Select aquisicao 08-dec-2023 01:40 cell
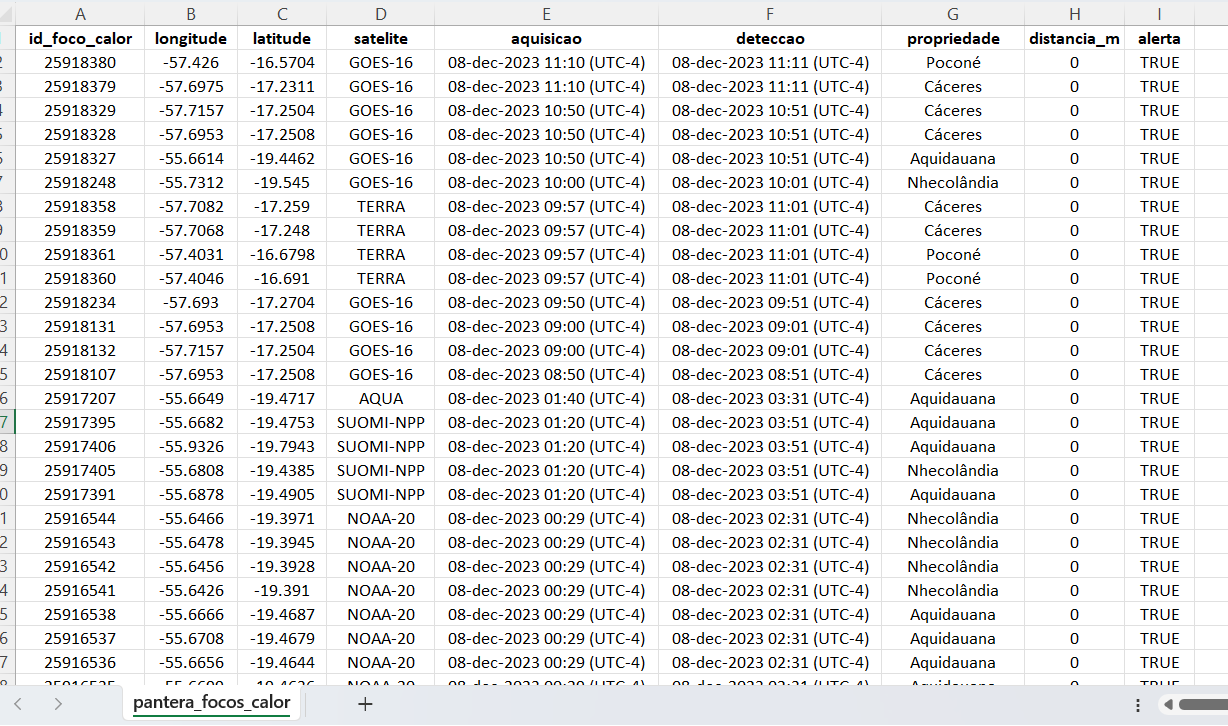The width and height of the screenshot is (1228, 726). [x=546, y=398]
